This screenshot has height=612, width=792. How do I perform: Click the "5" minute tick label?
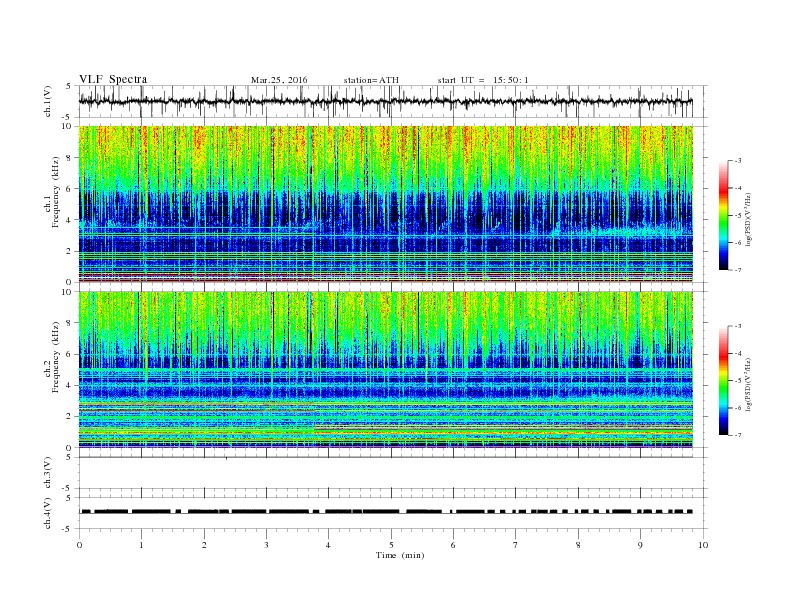click(x=391, y=545)
